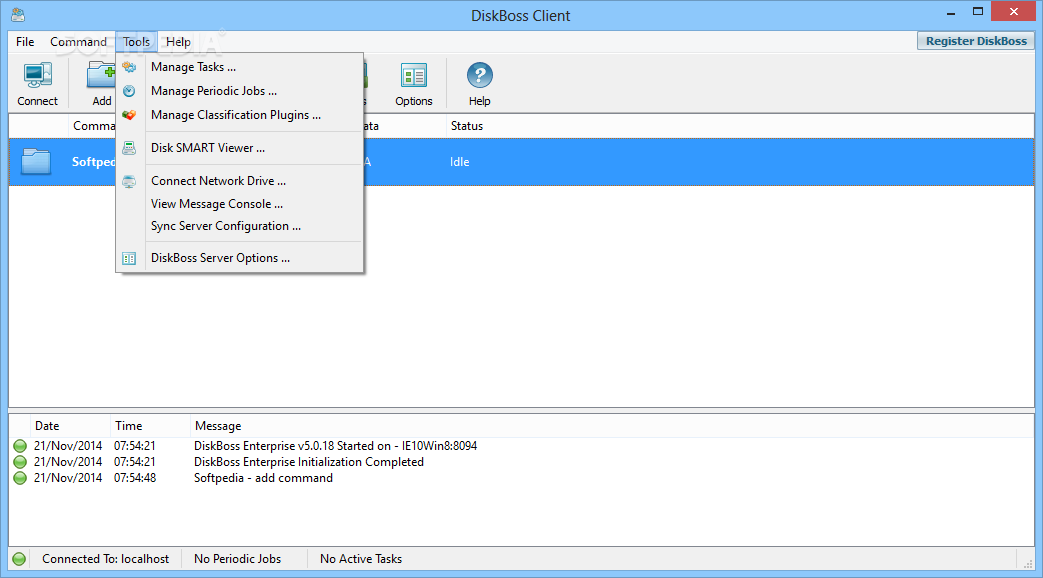This screenshot has height=578, width=1043.
Task: Click the DiskBoss Server Options icon
Action: coord(129,258)
